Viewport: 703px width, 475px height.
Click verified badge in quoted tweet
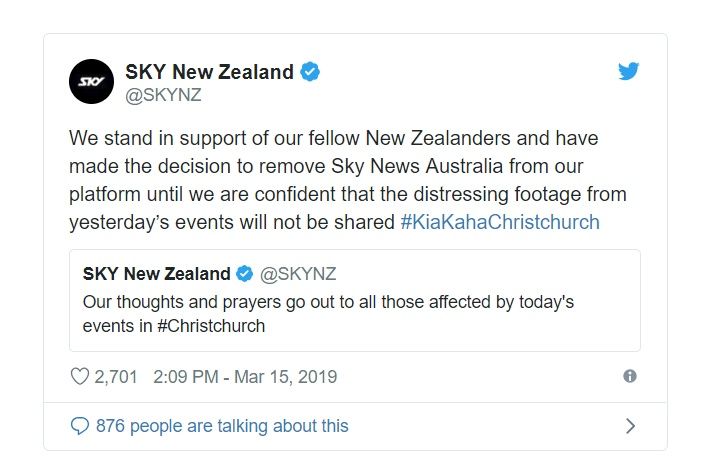tap(245, 273)
